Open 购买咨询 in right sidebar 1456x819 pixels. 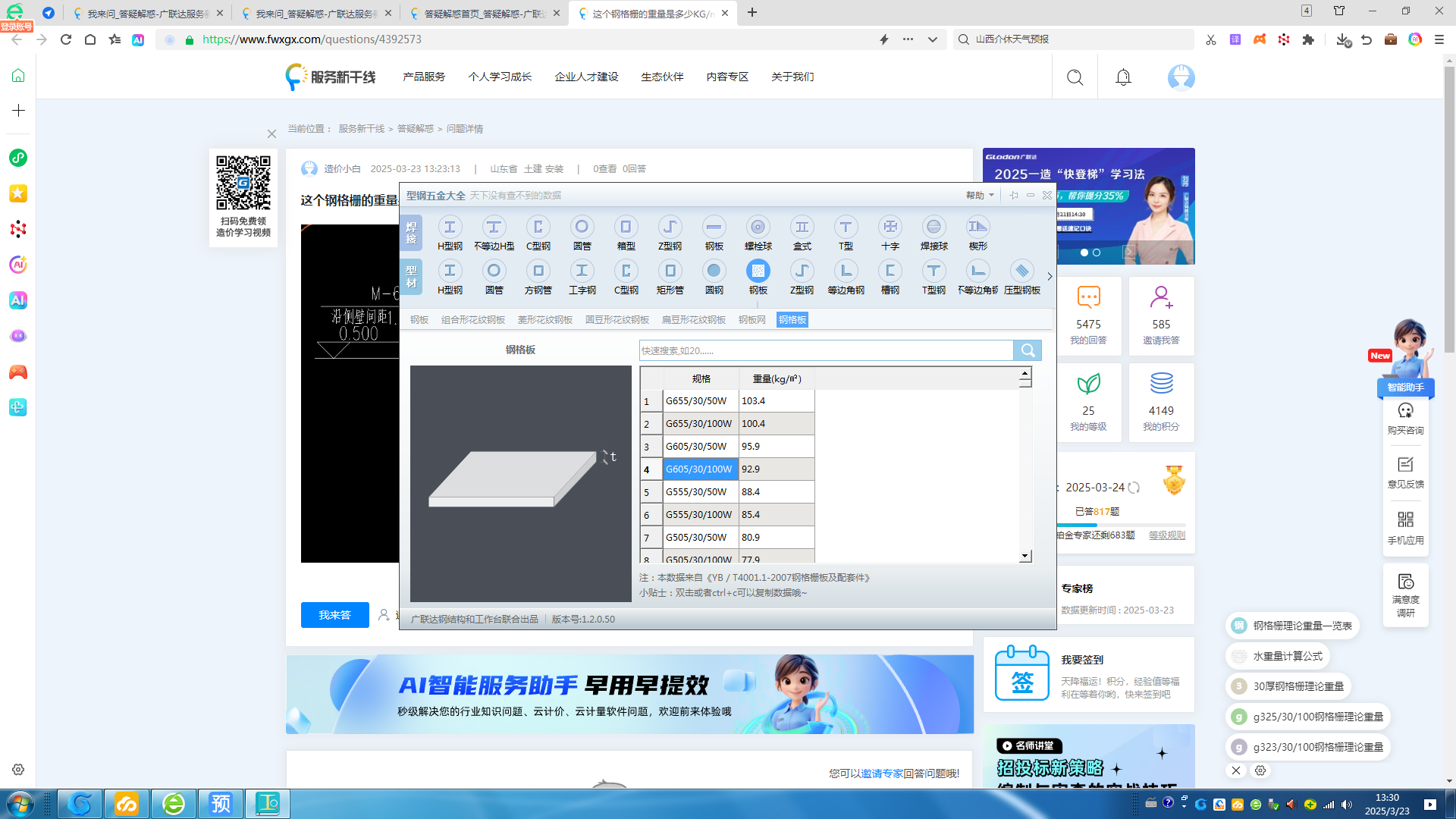[1405, 419]
